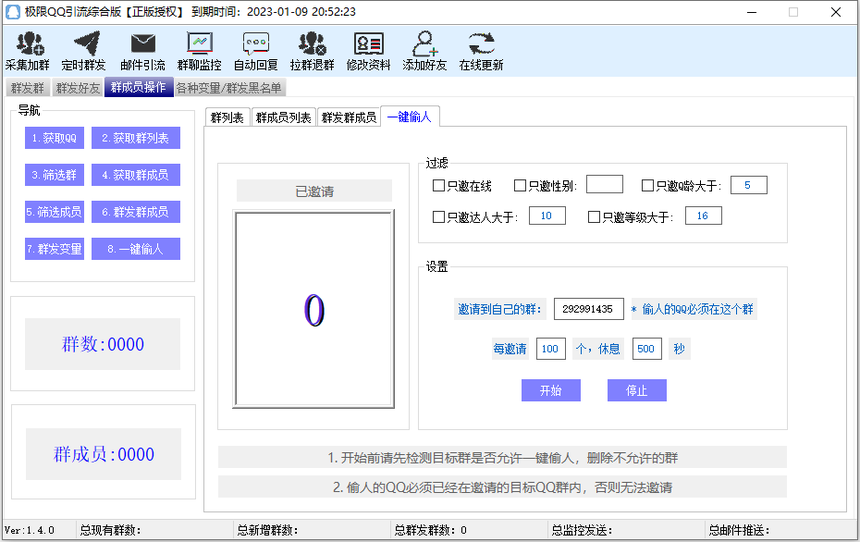Open 群成员列表 sub-tab
The width and height of the screenshot is (860, 542).
[x=283, y=117]
